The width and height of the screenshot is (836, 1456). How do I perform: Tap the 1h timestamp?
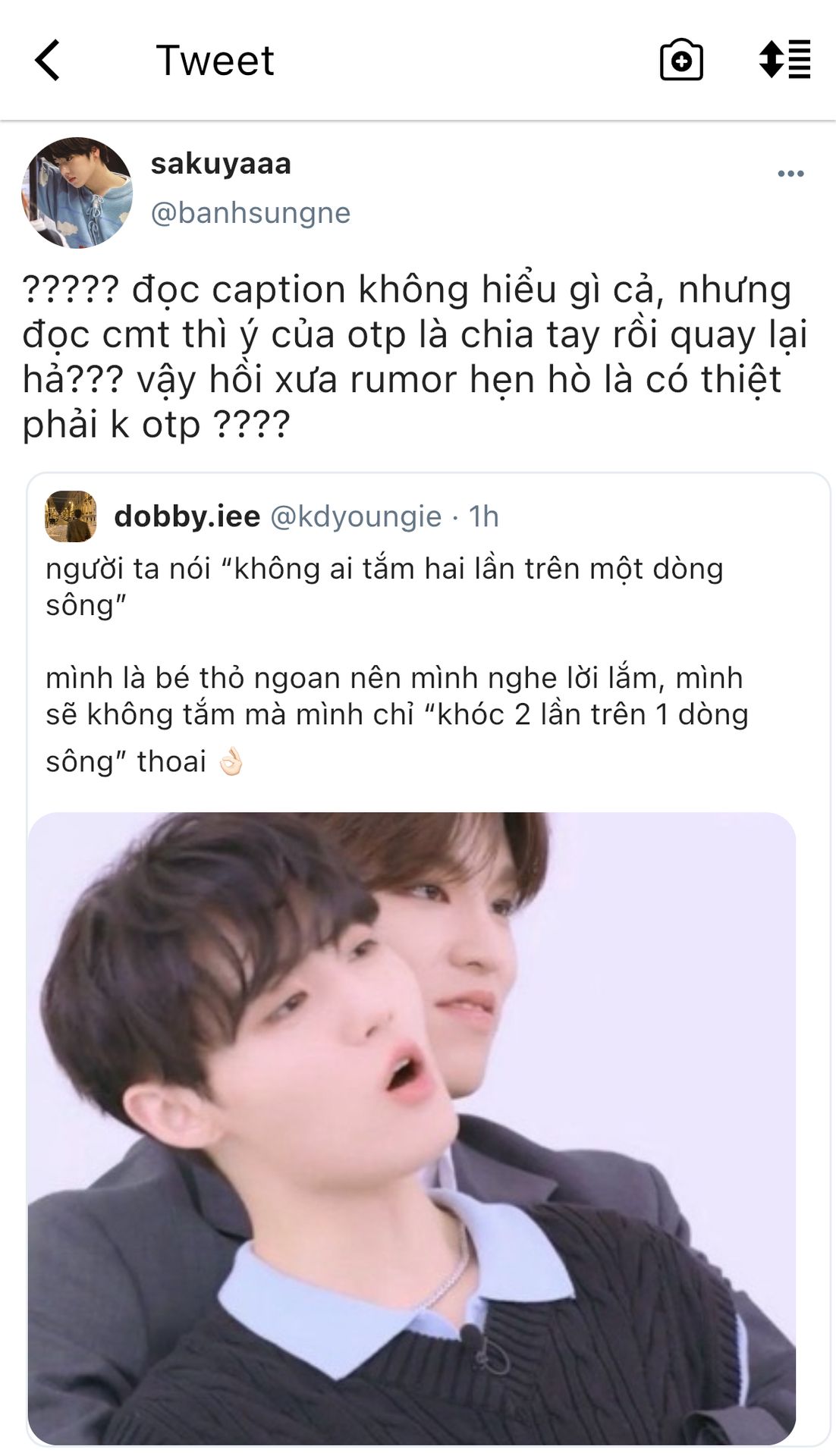[483, 516]
